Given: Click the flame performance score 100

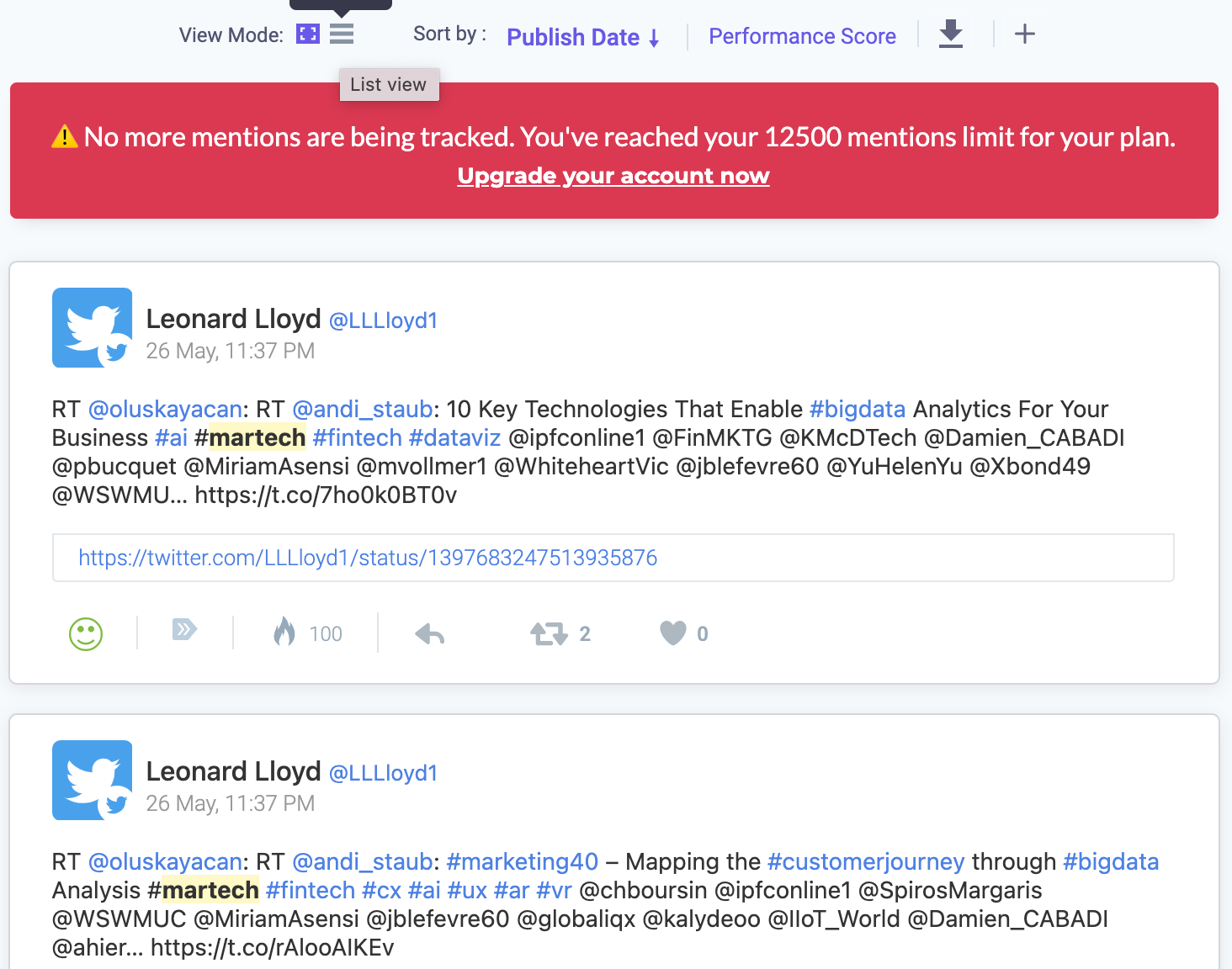Looking at the screenshot, I should [x=307, y=633].
